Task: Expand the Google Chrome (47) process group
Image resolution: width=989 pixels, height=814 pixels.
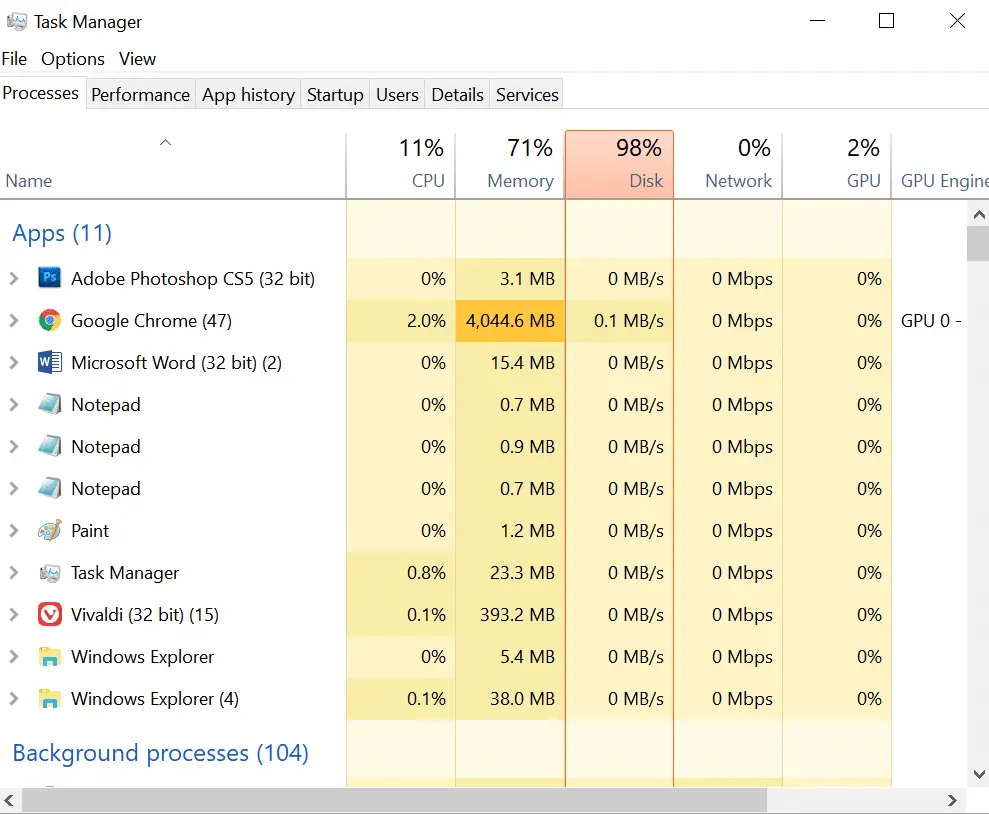Action: (x=14, y=320)
